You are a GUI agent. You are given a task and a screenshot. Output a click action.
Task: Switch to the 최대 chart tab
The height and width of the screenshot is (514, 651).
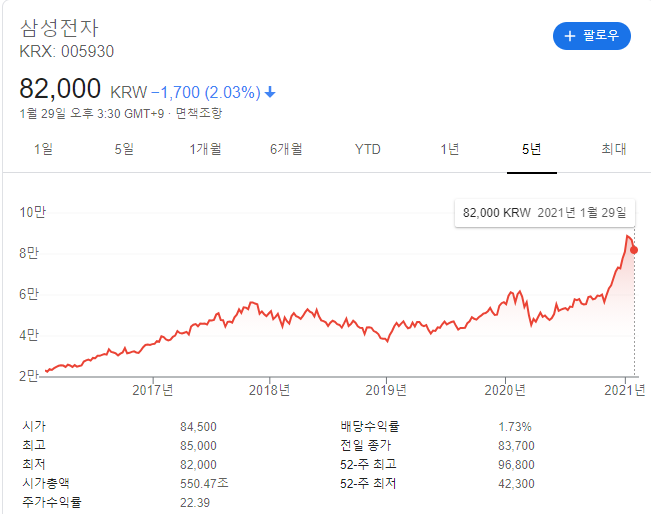click(x=614, y=149)
